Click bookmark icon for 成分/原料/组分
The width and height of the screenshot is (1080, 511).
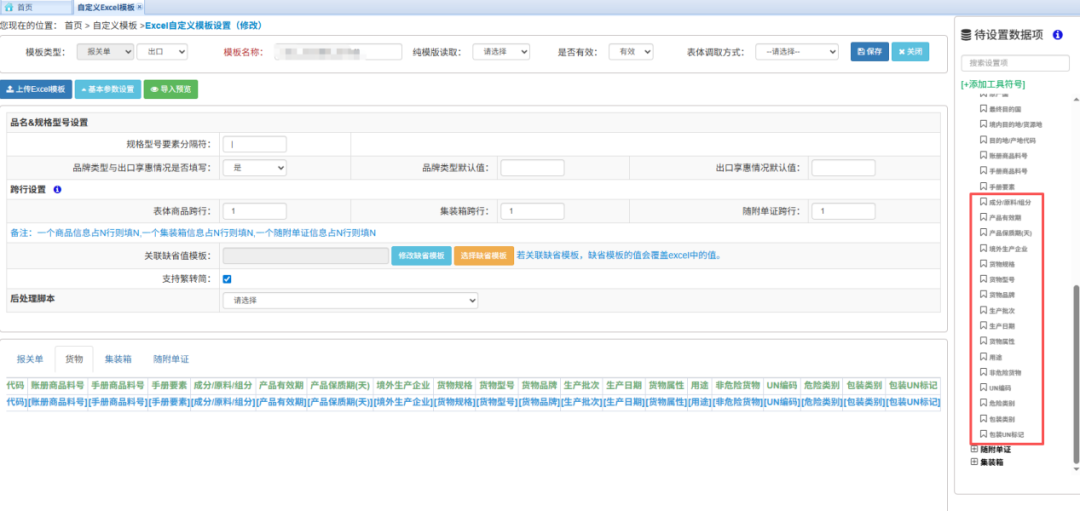983,202
